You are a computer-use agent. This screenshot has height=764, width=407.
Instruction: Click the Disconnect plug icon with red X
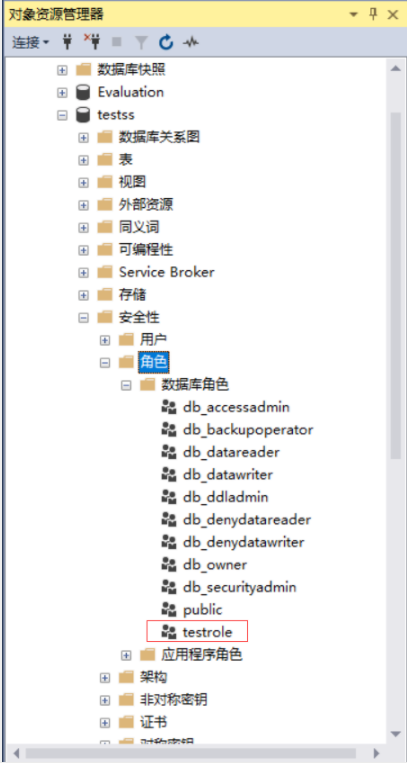92,42
